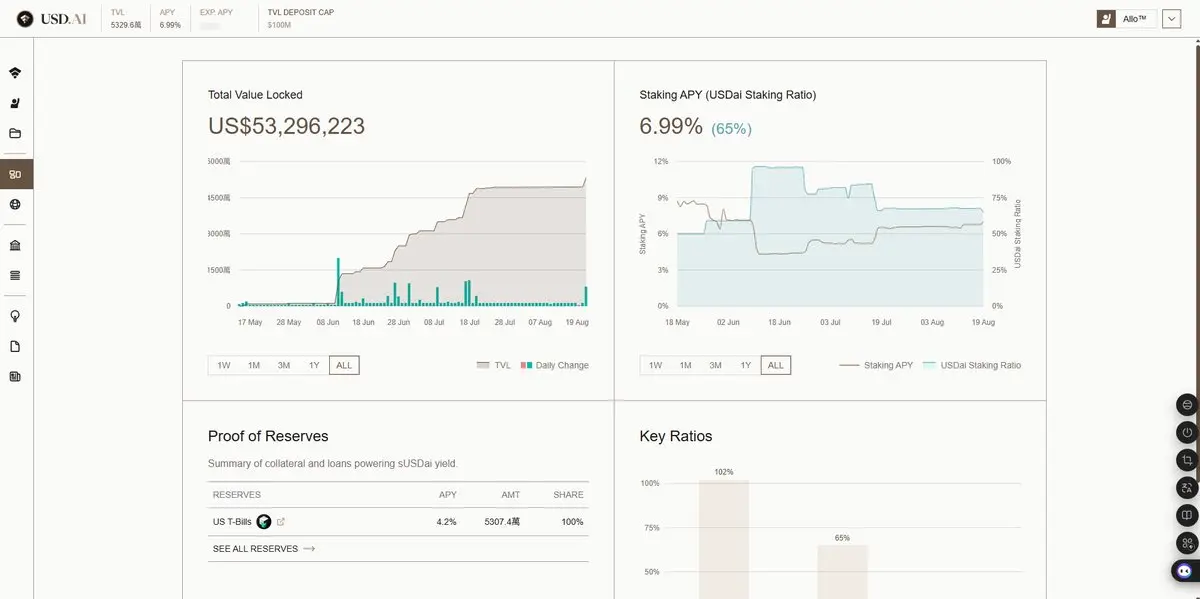1200x599 pixels.
Task: Toggle the TVL legend series
Action: (494, 365)
